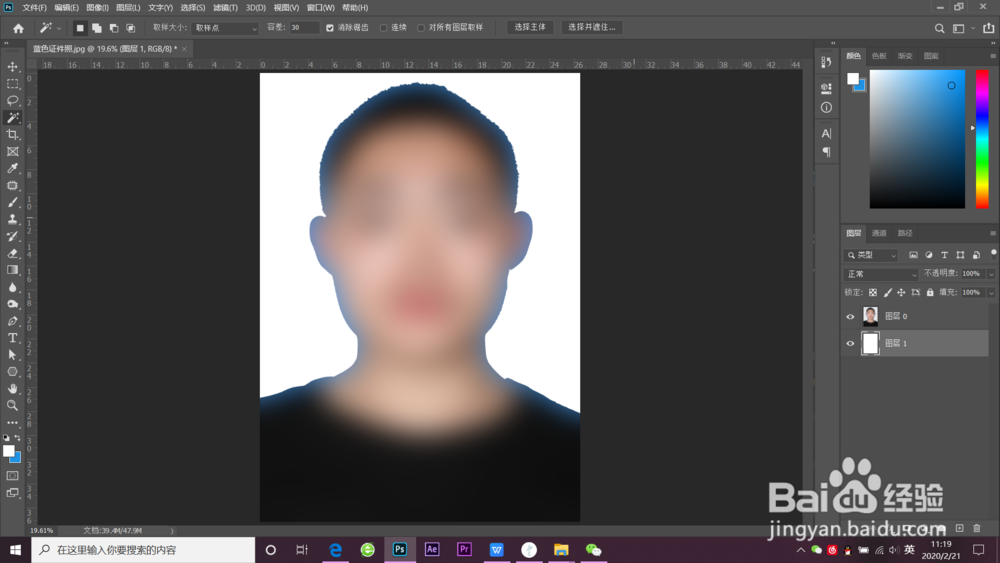Select the Frame tool
The image size is (1000, 563).
point(12,152)
